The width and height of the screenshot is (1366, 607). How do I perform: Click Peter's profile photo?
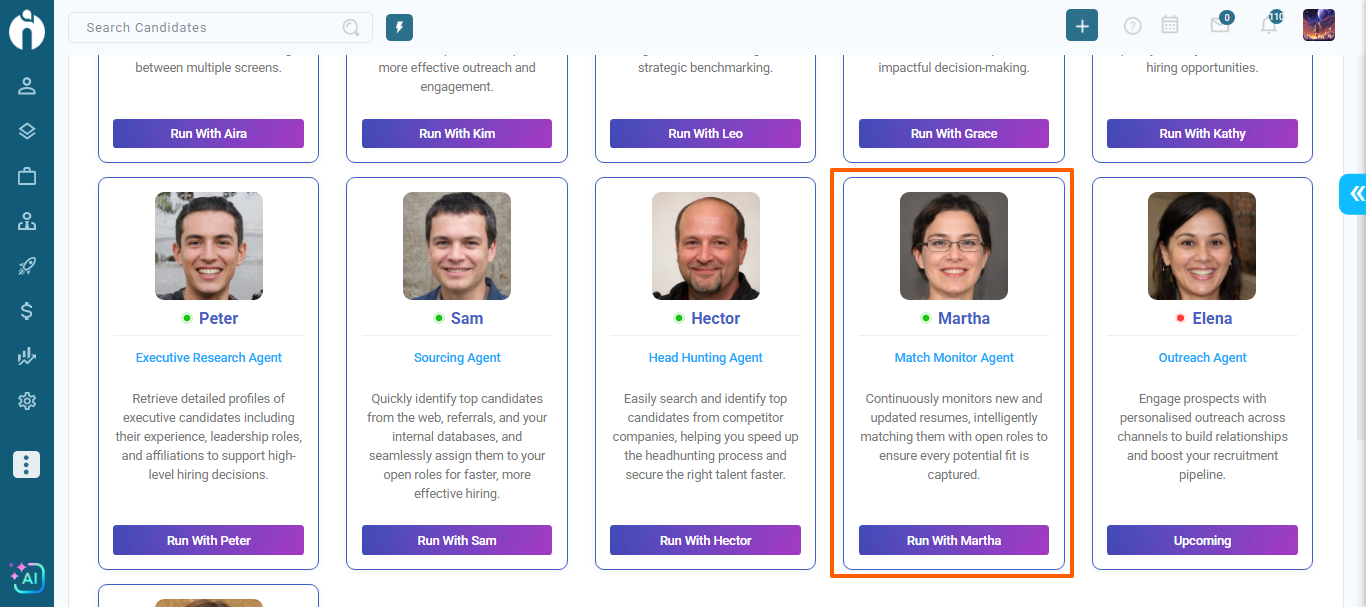[209, 246]
